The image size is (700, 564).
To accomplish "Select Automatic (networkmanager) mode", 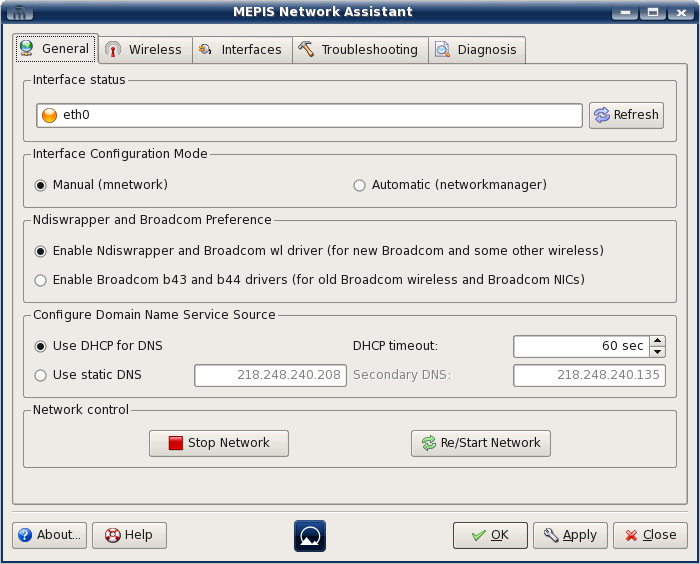I will [360, 185].
